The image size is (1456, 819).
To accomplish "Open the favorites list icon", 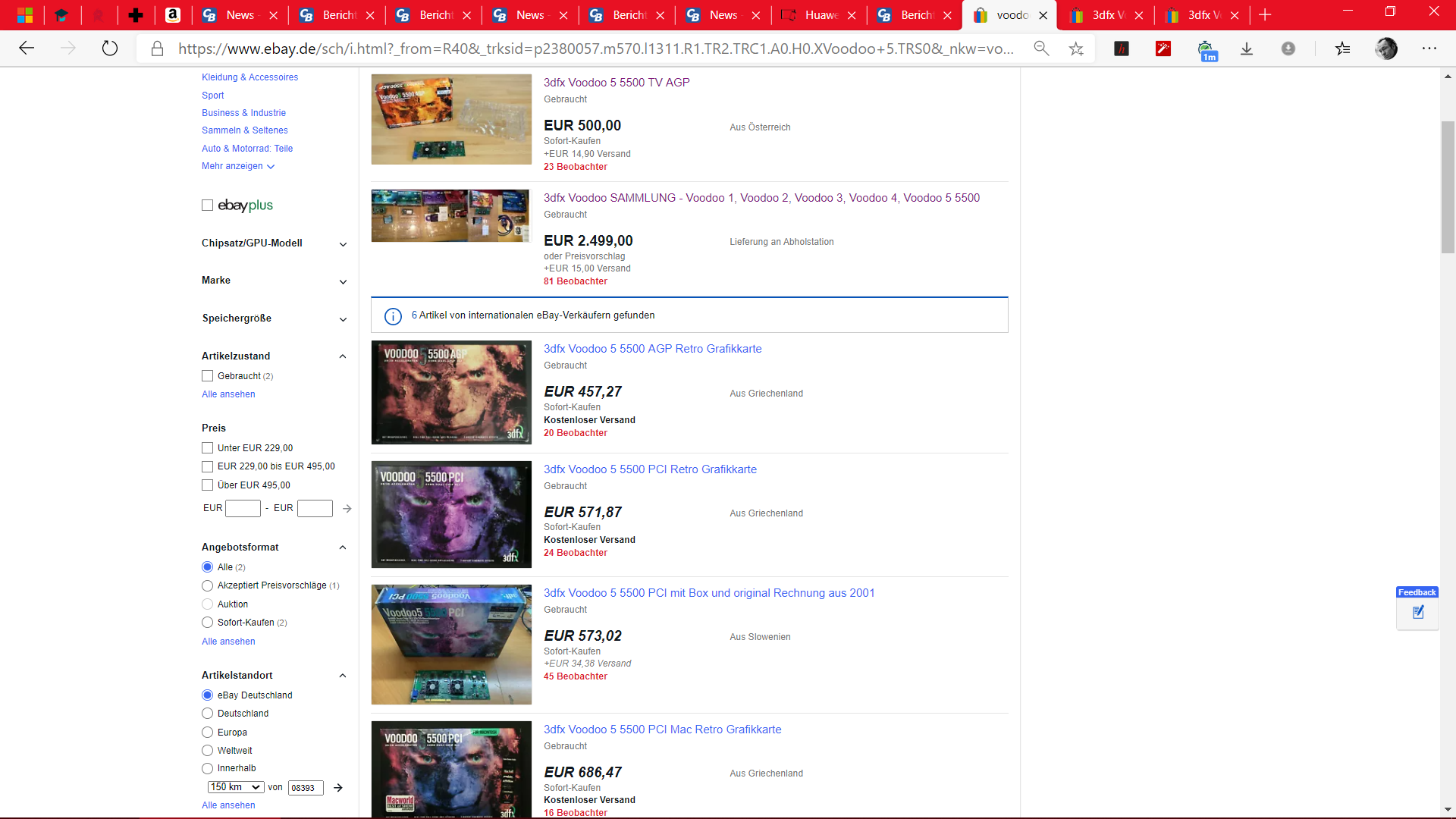I will tap(1342, 49).
